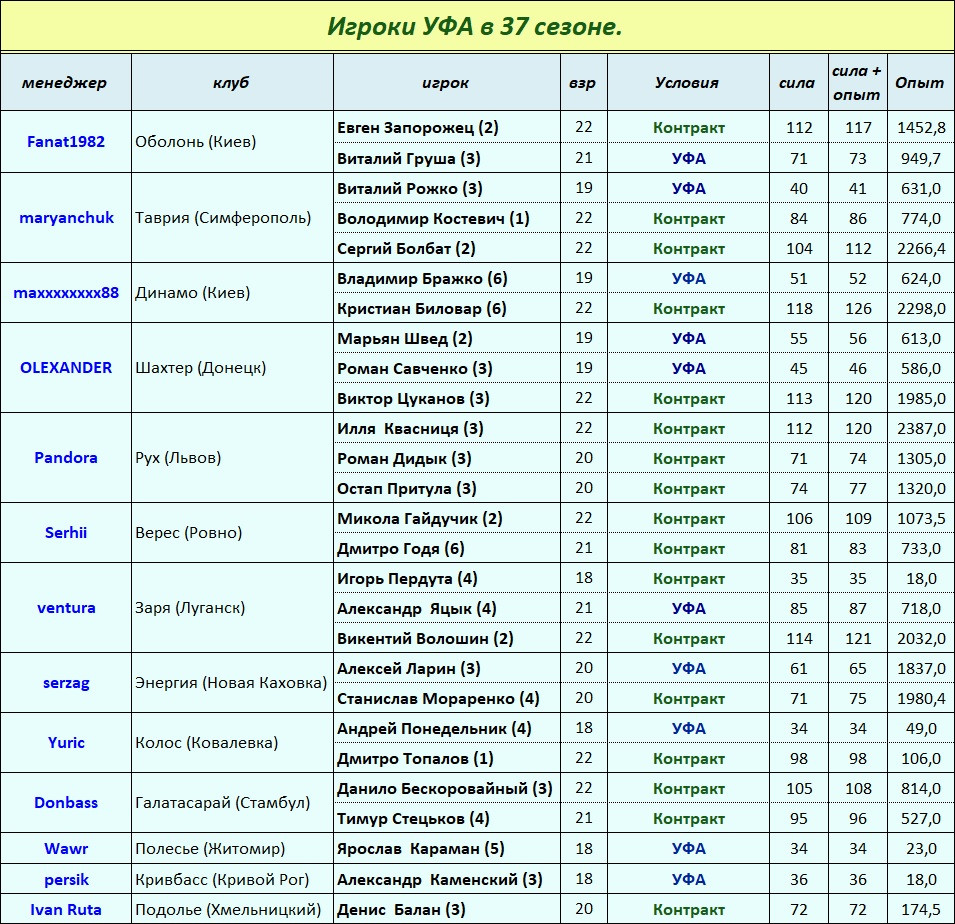This screenshot has width=955, height=924.
Task: Open manager serzag link
Action: (66, 683)
